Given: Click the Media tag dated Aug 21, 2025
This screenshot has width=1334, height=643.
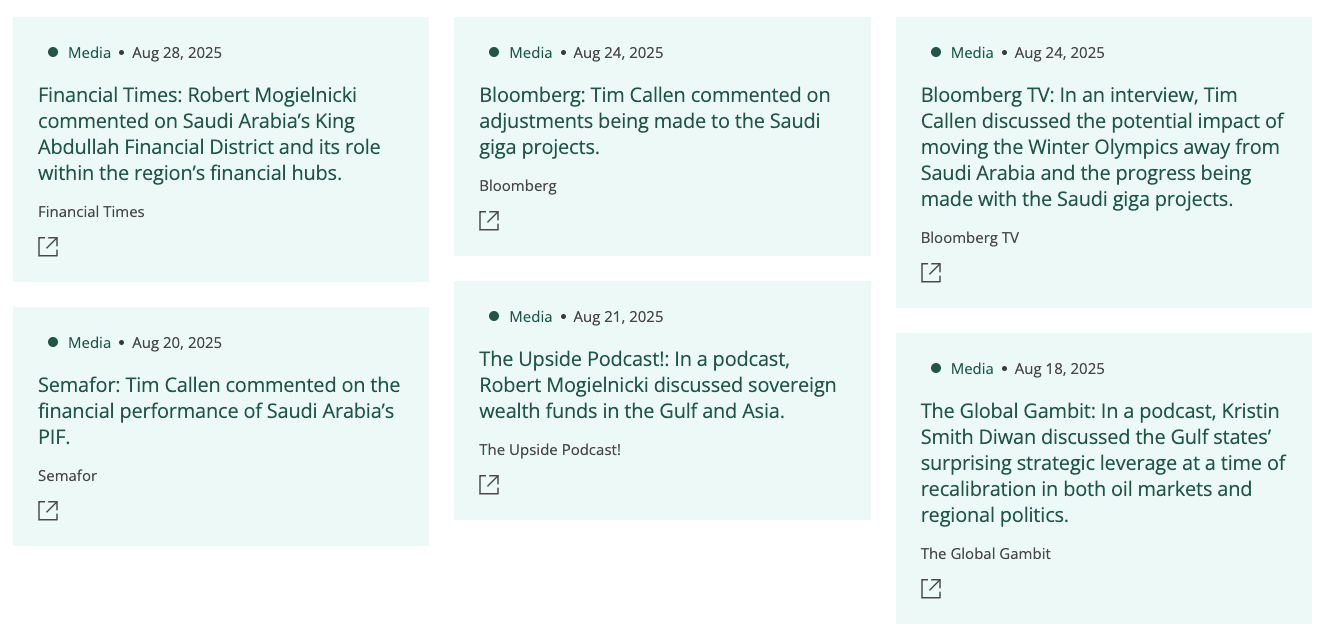Looking at the screenshot, I should click(x=530, y=317).
